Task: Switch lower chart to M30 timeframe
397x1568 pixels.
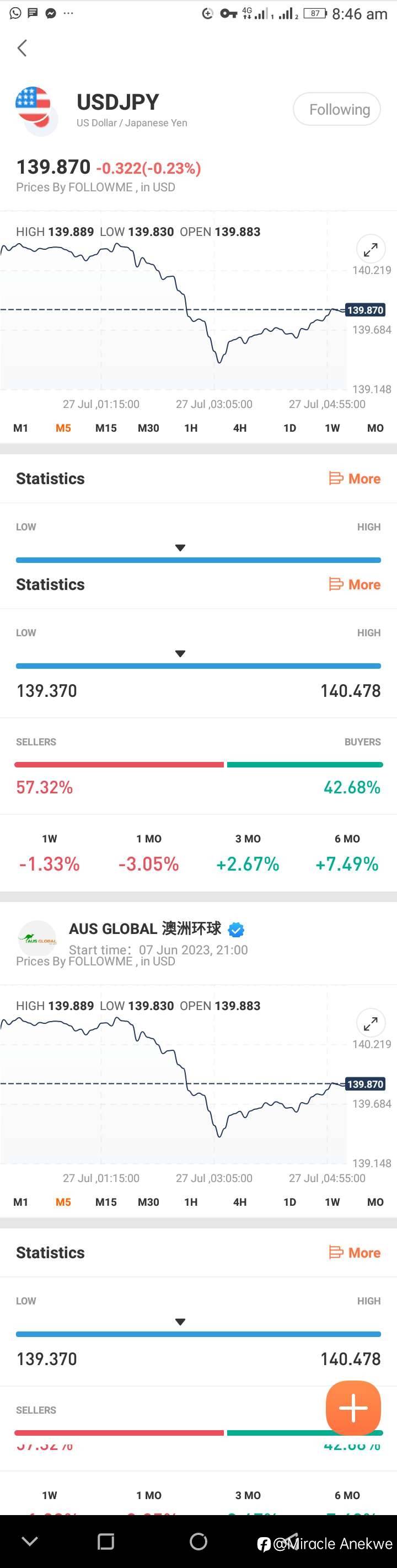Action: coord(148,1202)
